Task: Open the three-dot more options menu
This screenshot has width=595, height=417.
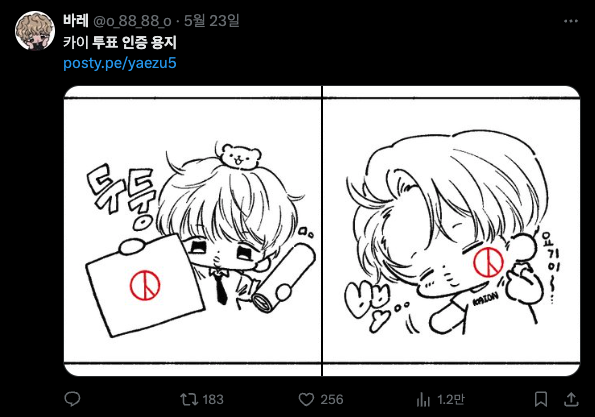Action: tap(571, 21)
